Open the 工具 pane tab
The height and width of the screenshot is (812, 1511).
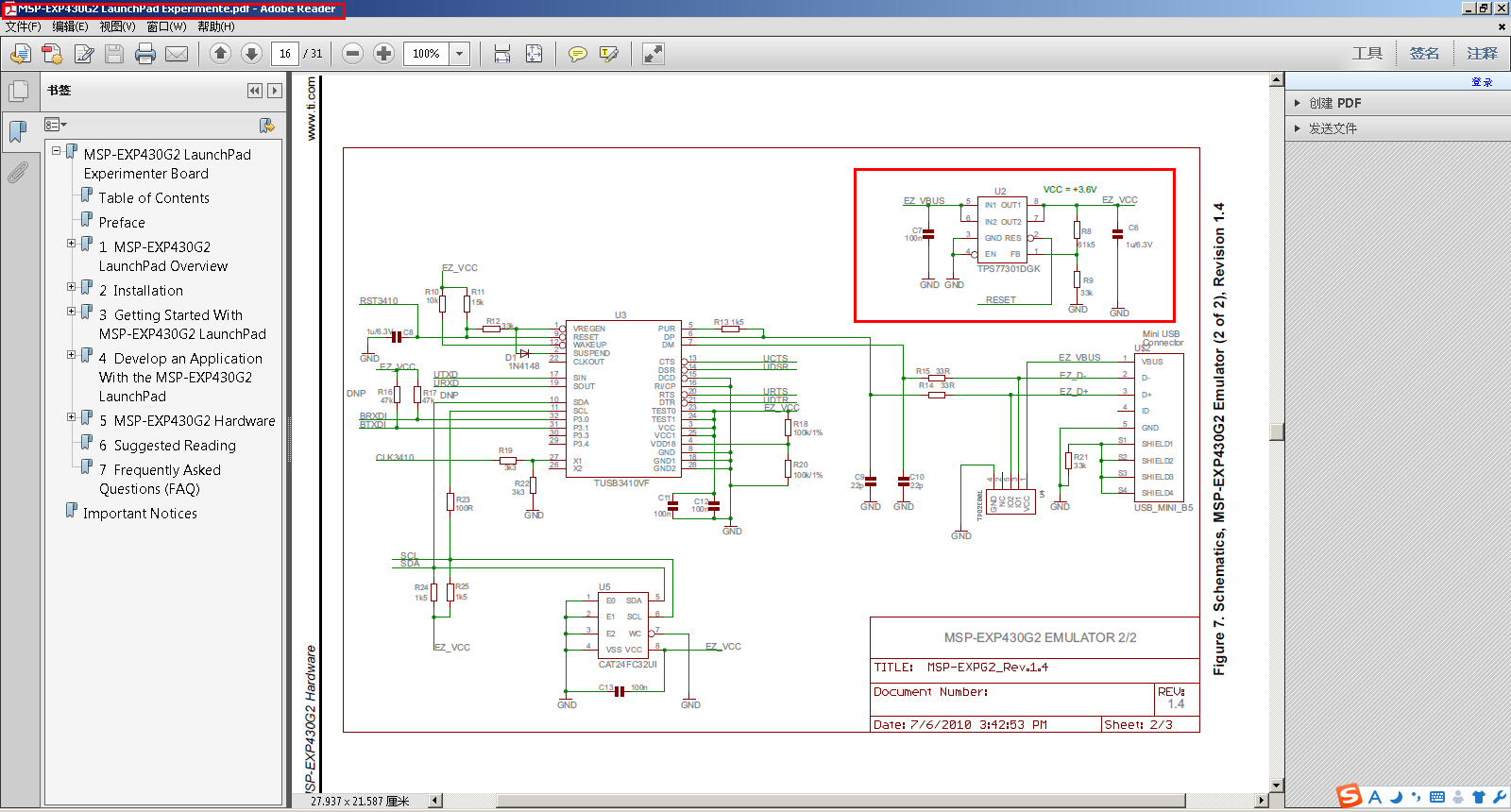tap(1367, 54)
